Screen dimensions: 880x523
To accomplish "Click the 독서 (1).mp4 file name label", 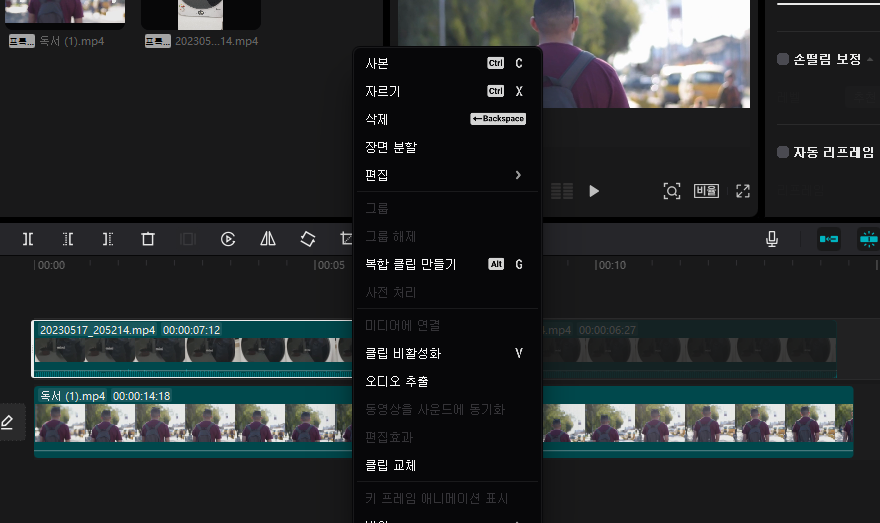I will (x=71, y=41).
